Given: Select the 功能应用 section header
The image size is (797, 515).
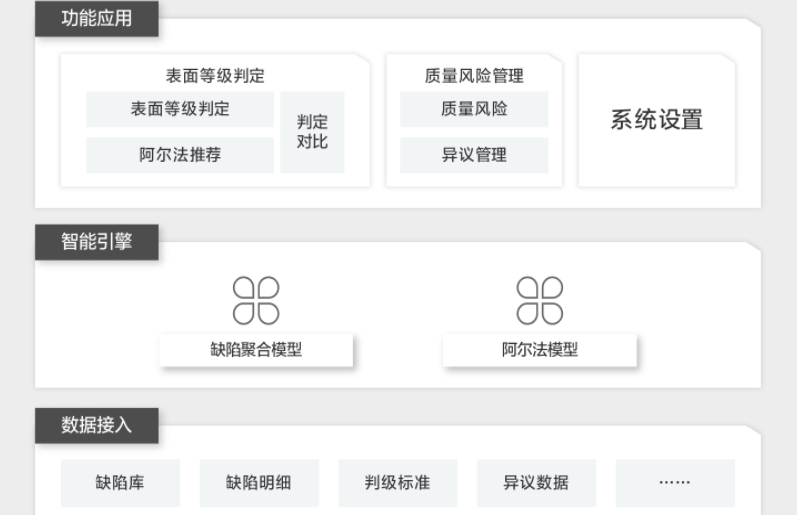Looking at the screenshot, I should pos(97,18).
